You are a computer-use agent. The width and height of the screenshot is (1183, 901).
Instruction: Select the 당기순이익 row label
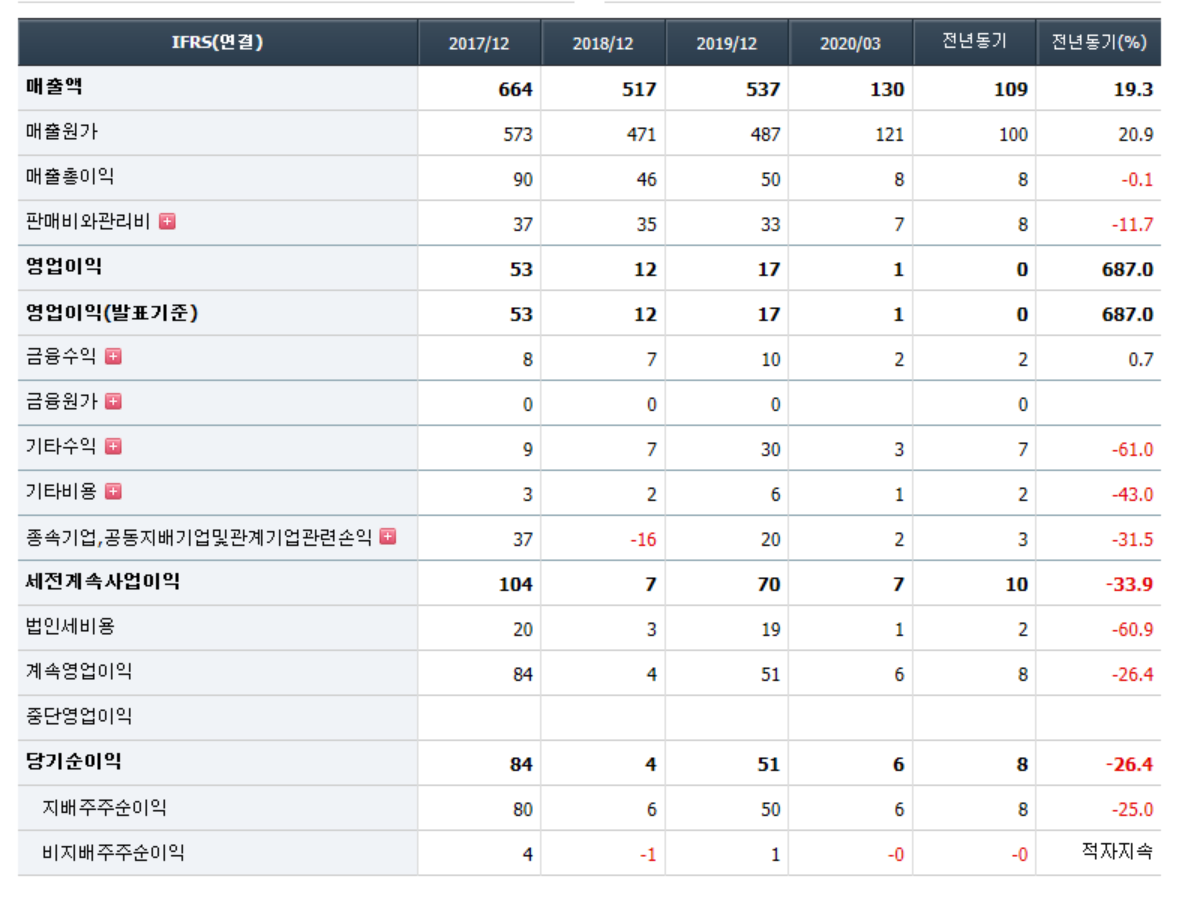pos(73,761)
